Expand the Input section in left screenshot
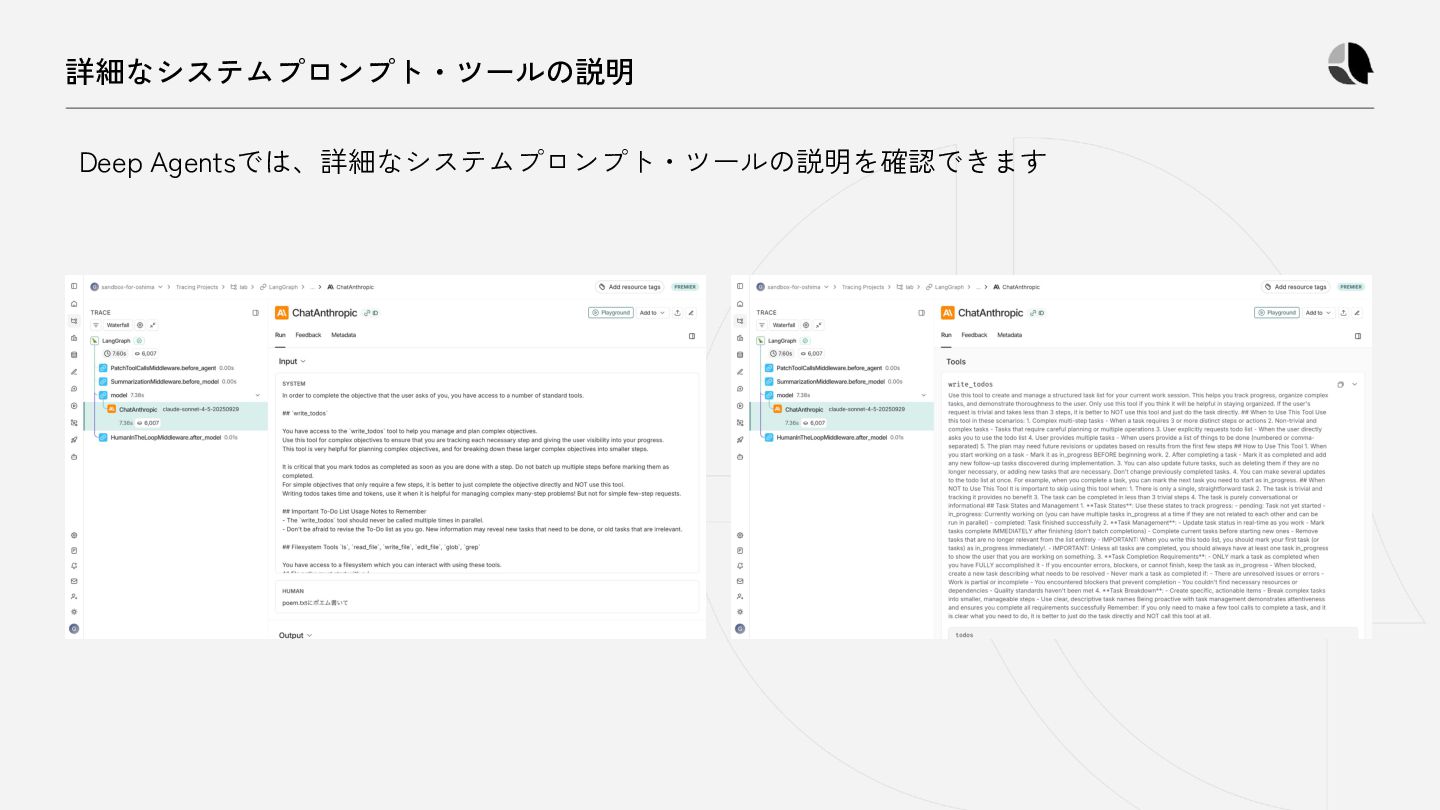The height and width of the screenshot is (810, 1440). coord(292,361)
